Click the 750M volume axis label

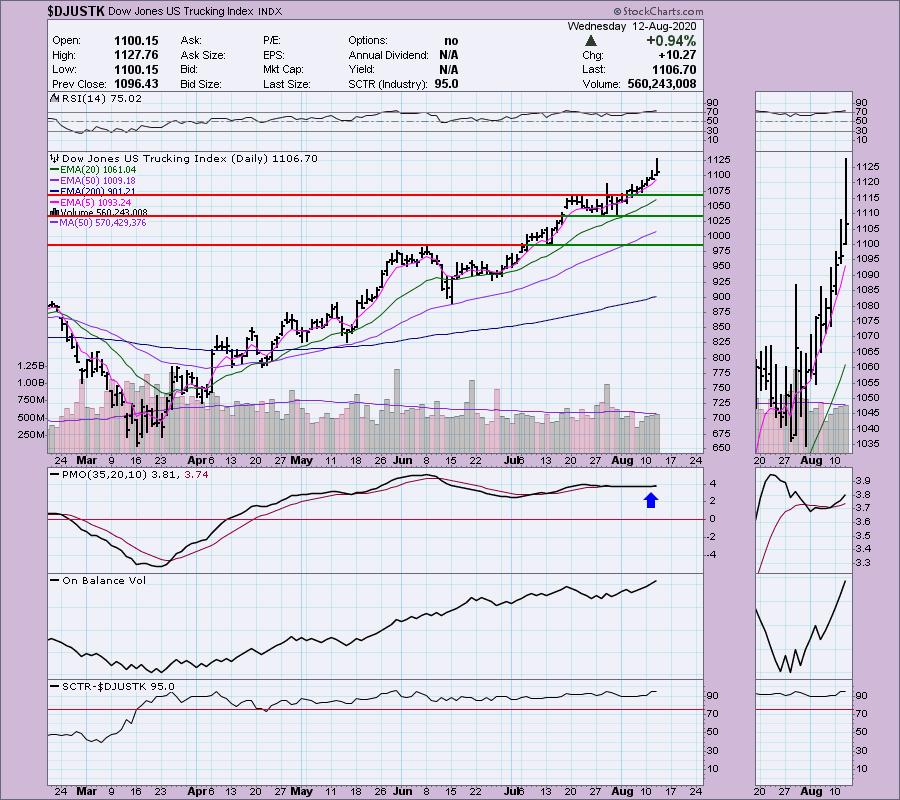pos(32,400)
